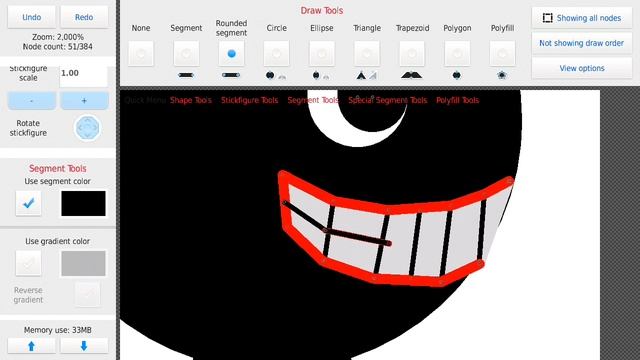Image resolution: width=640 pixels, height=360 pixels.
Task: Click the stickfigure scale input field
Action: pyautogui.click(x=83, y=76)
